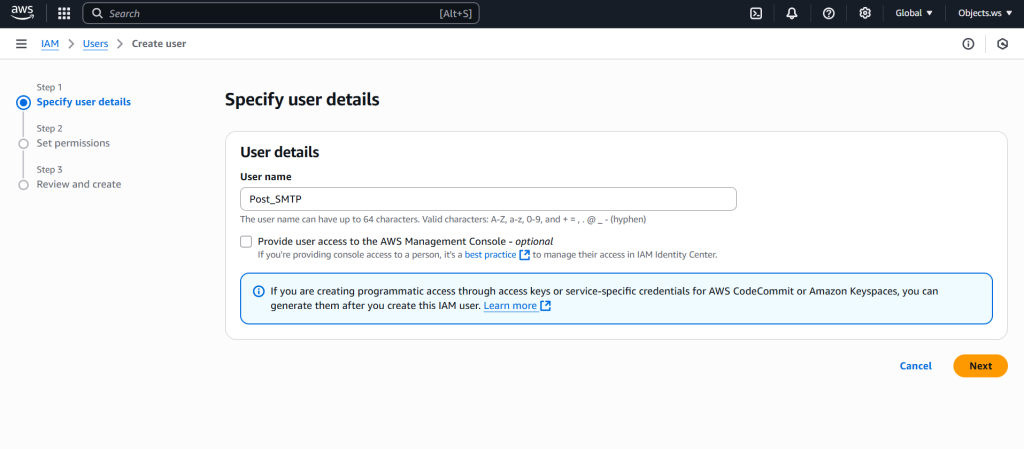Go to IAM breadcrumb link
Viewport: 1024px width, 449px height.
point(50,44)
